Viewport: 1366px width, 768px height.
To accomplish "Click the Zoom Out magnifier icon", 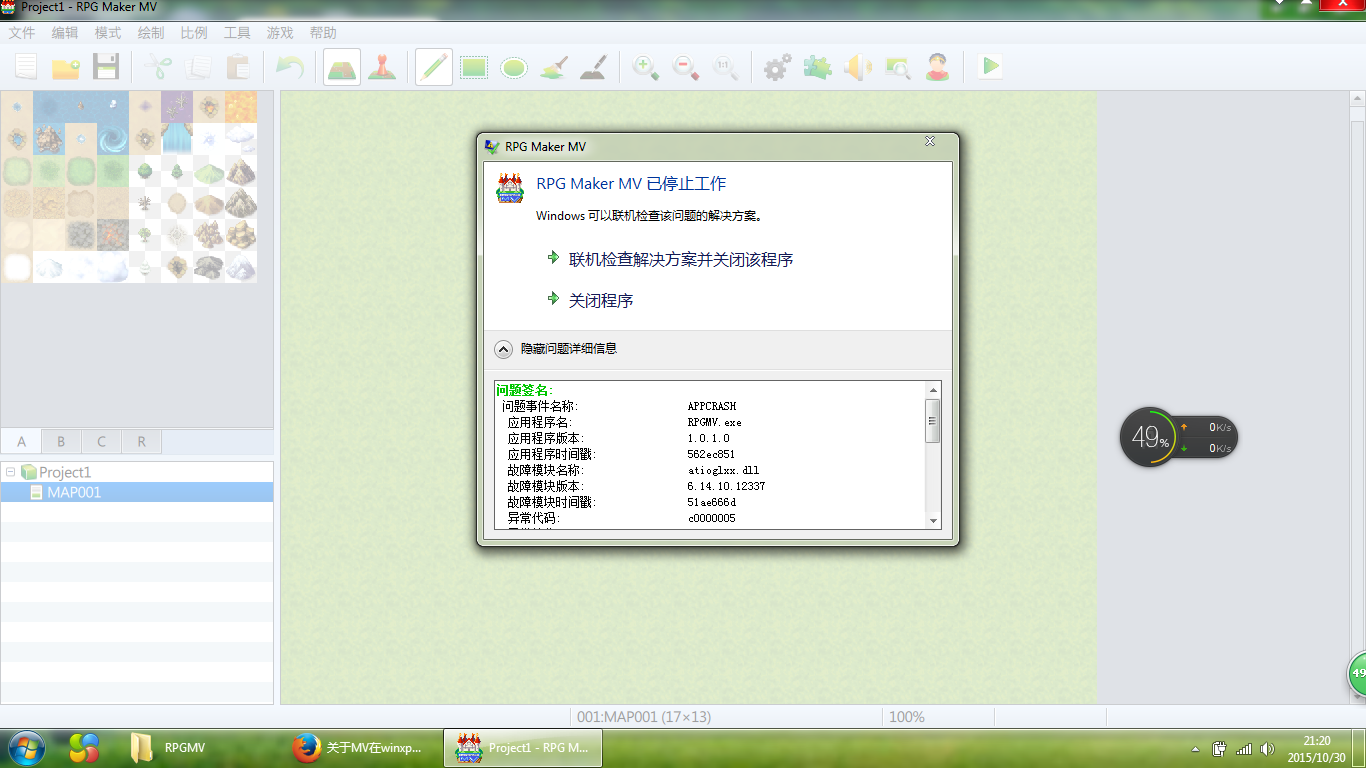I will 685,67.
